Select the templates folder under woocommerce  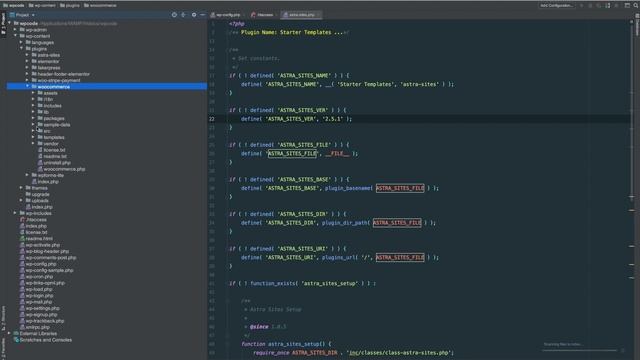tap(54, 138)
